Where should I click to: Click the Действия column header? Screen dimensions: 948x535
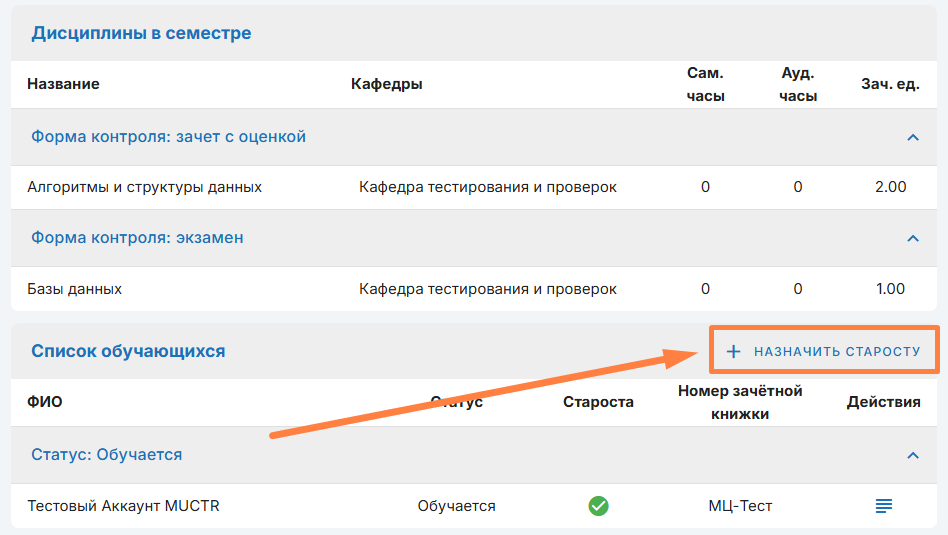pyautogui.click(x=883, y=402)
